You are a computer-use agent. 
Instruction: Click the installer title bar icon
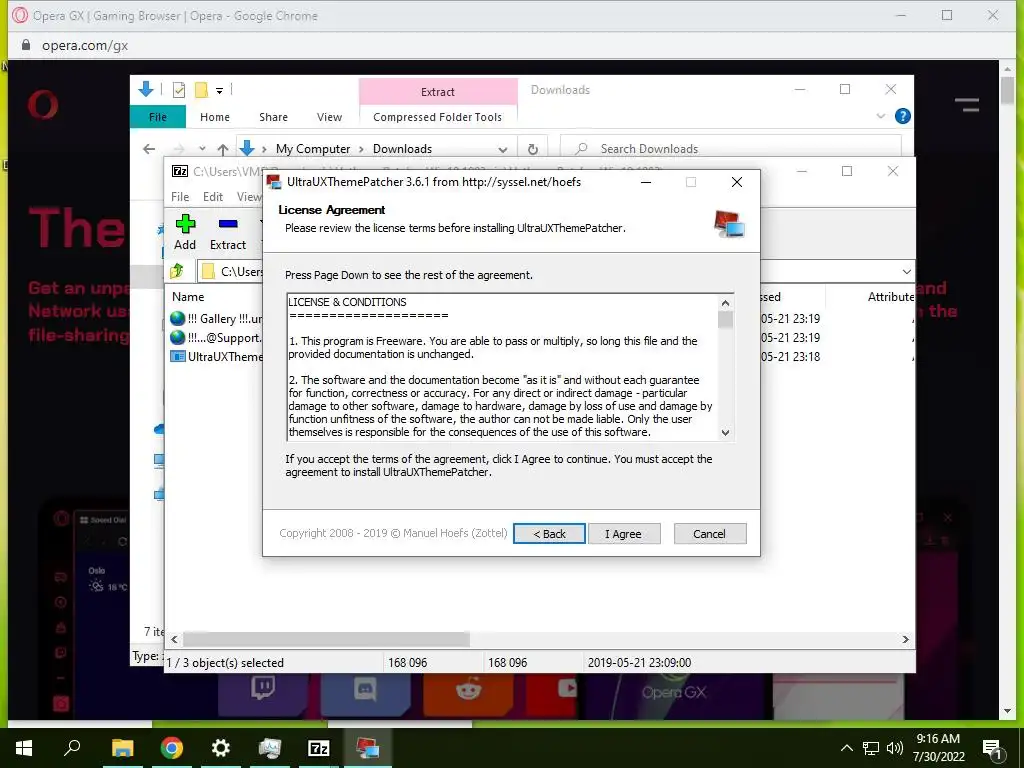pos(274,182)
